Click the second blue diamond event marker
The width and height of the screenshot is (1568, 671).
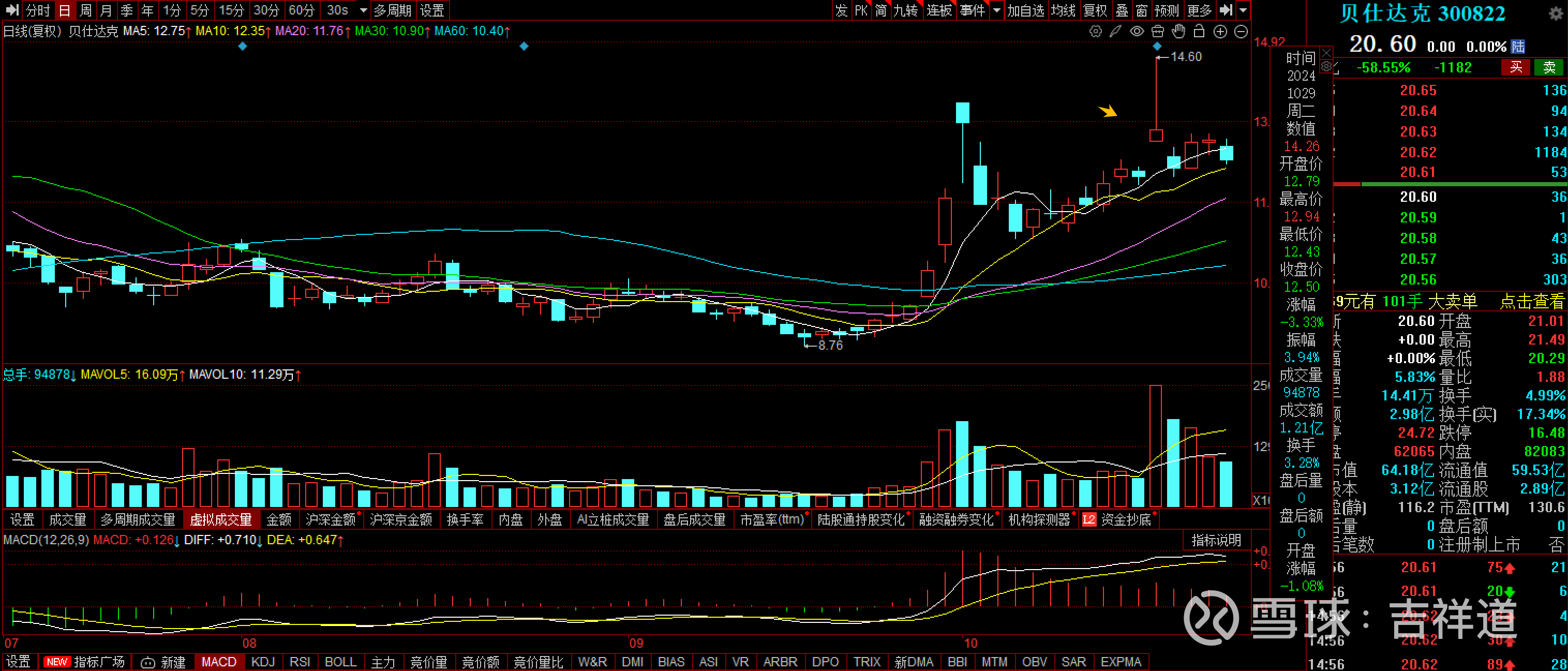coord(524,46)
